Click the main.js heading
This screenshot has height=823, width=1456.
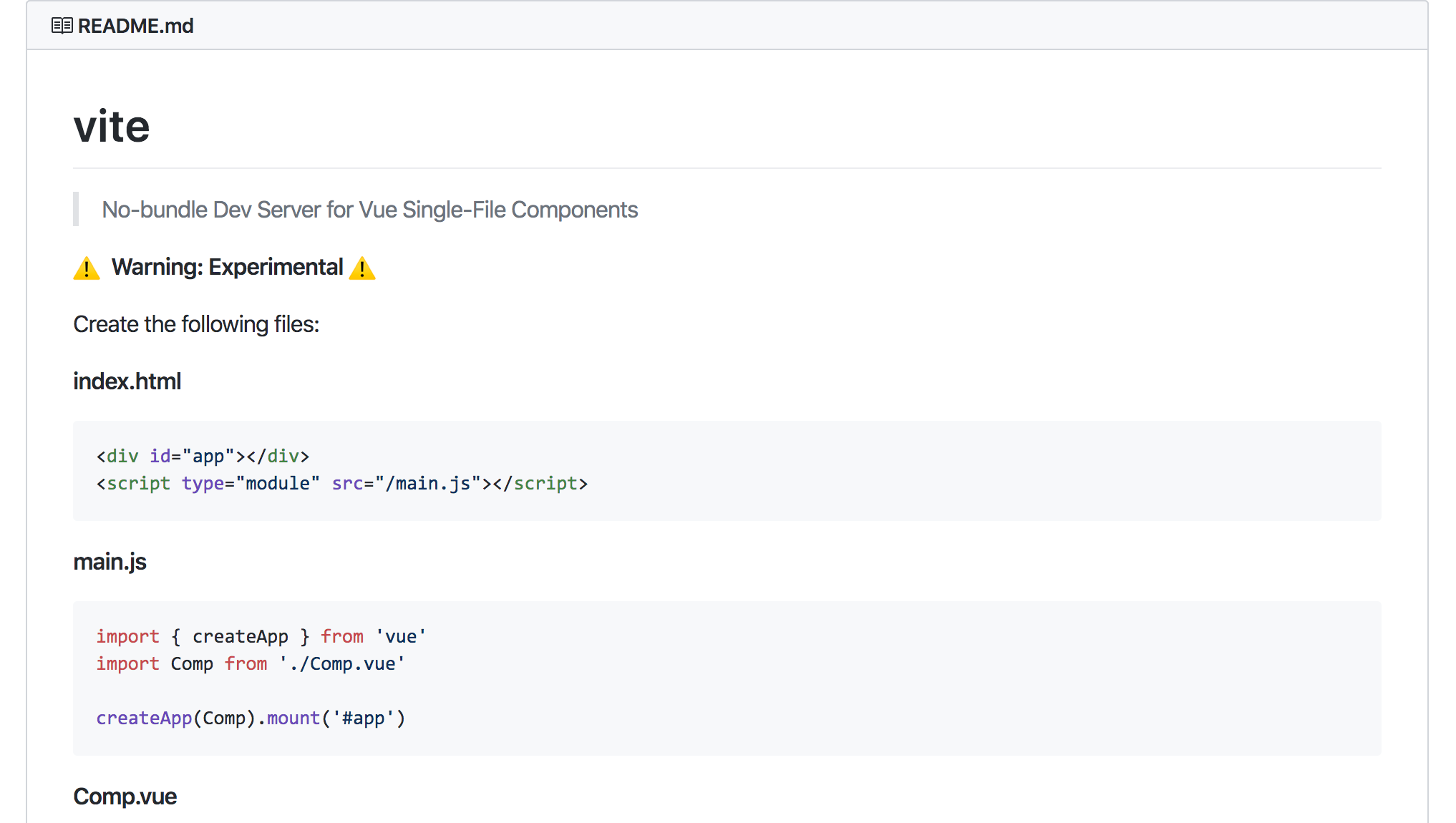(110, 562)
